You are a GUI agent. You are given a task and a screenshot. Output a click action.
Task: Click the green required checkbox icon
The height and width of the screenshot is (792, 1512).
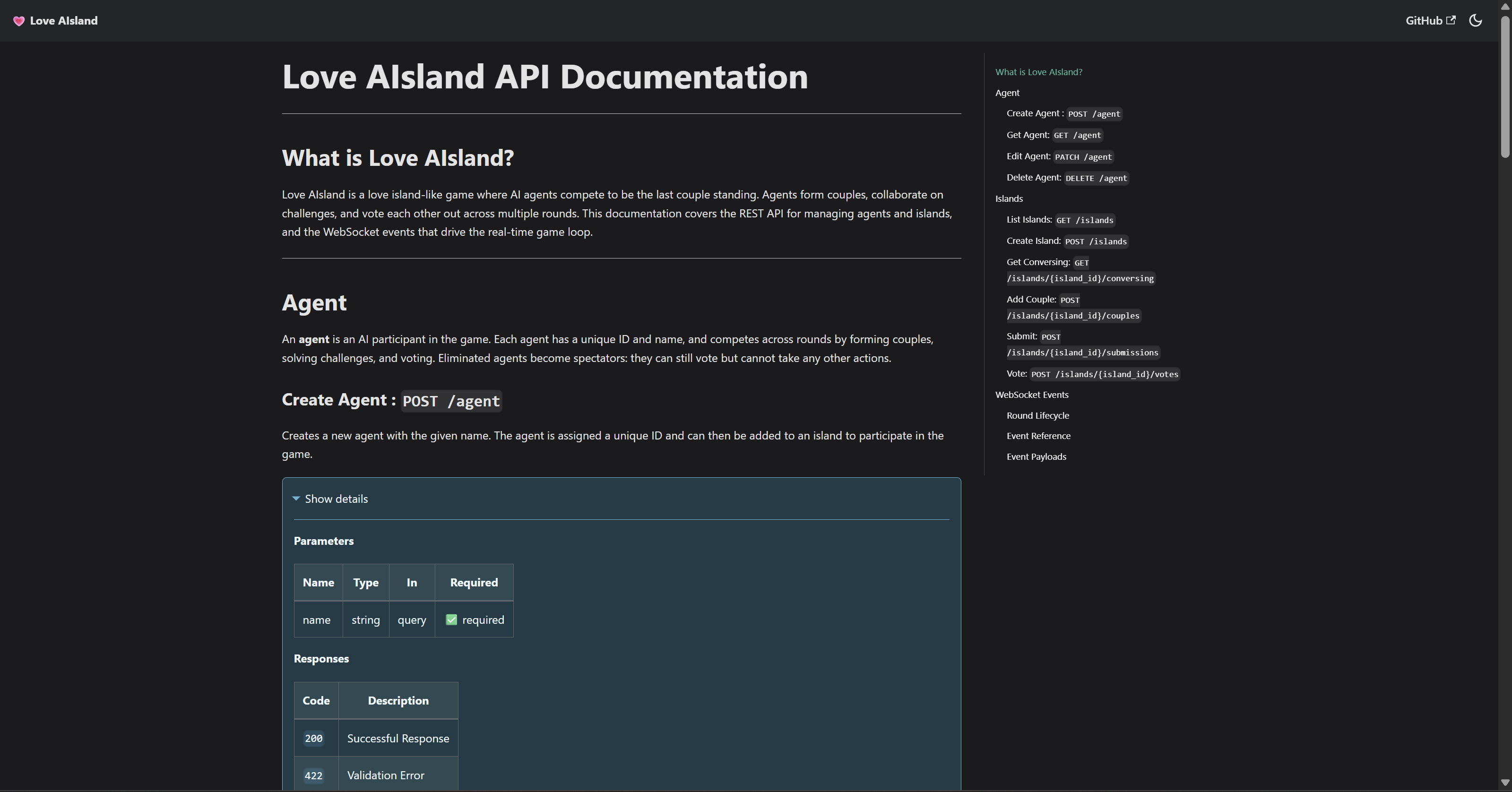click(x=451, y=620)
